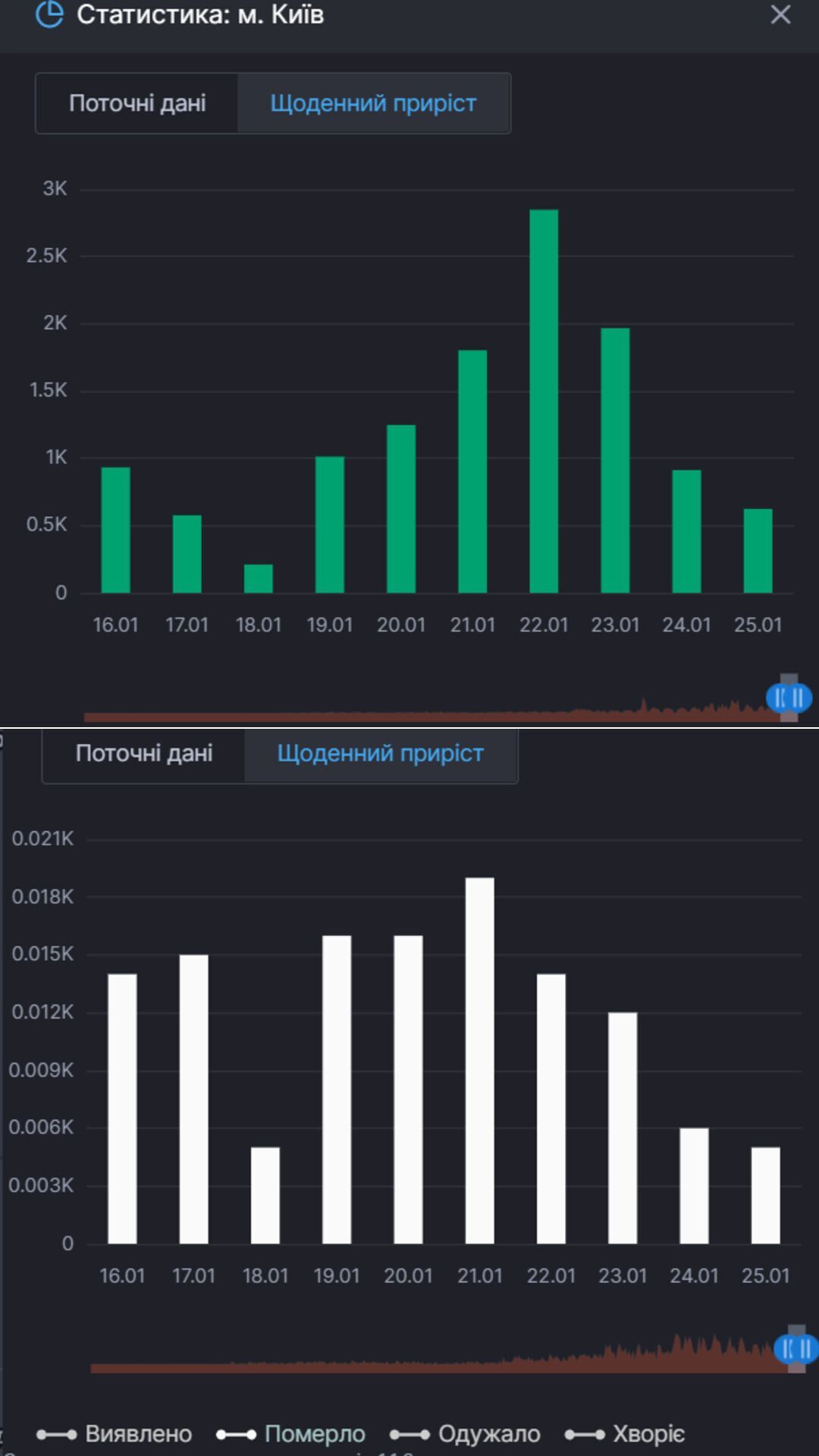Toggle the Одужало legend series
Image resolution: width=819 pixels, height=1456 pixels.
488,1433
